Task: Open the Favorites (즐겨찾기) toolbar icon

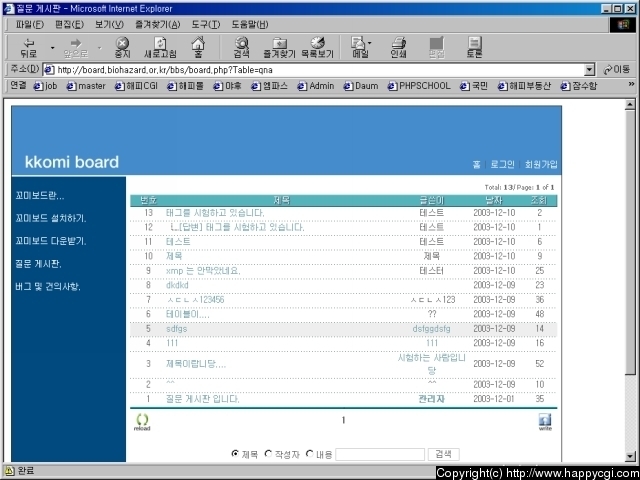Action: point(279,48)
